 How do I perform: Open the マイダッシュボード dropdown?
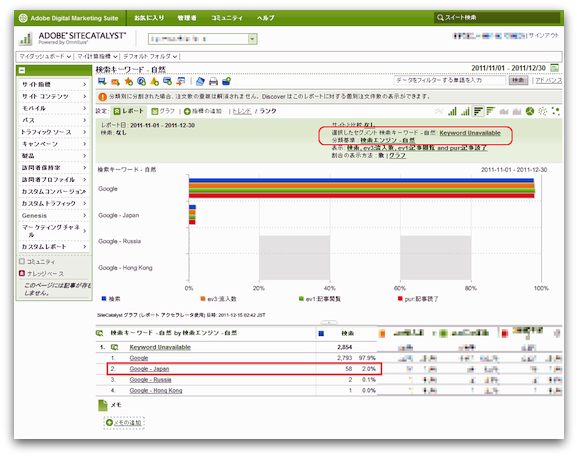[45, 56]
